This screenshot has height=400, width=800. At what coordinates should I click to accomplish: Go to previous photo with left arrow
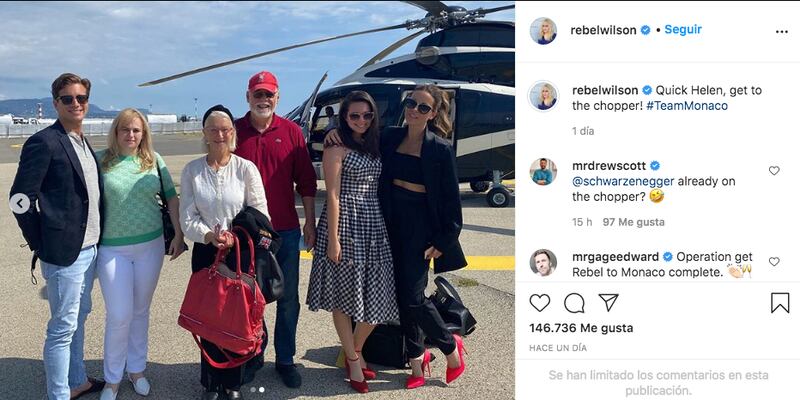20,204
